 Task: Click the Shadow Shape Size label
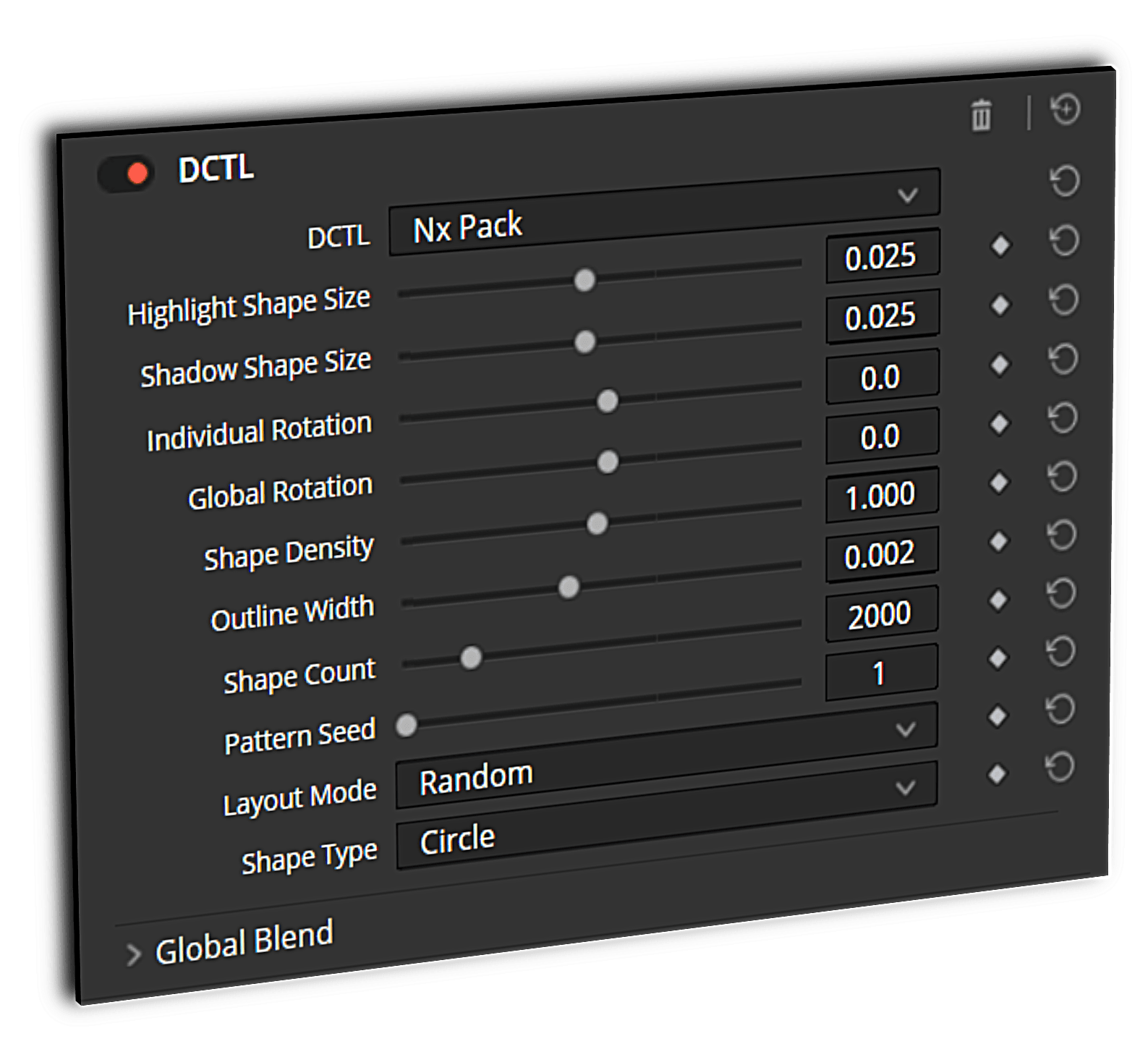(x=255, y=368)
